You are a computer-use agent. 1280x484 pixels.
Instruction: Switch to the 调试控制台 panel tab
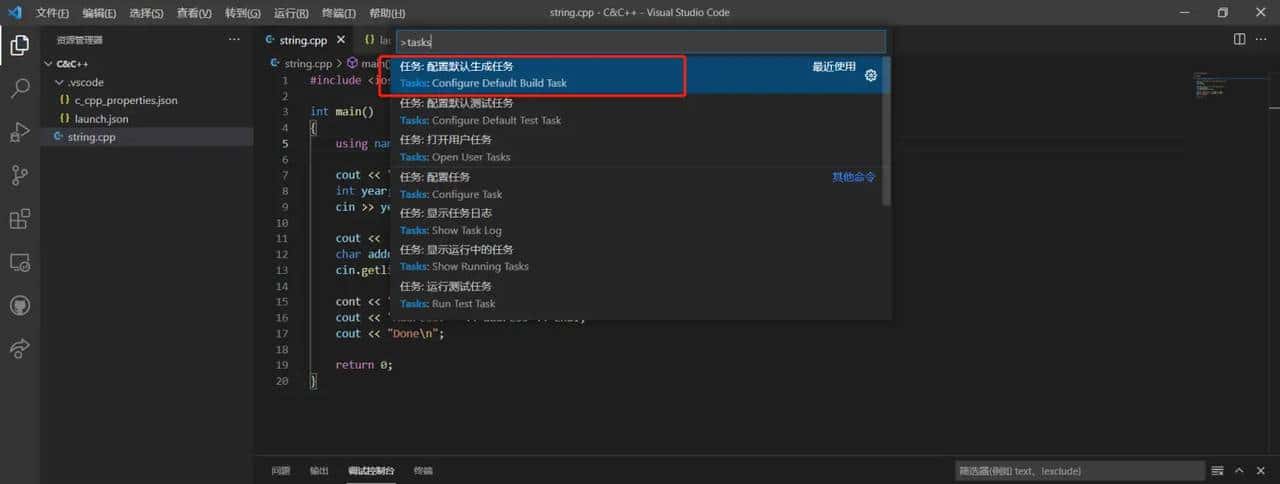tap(371, 471)
